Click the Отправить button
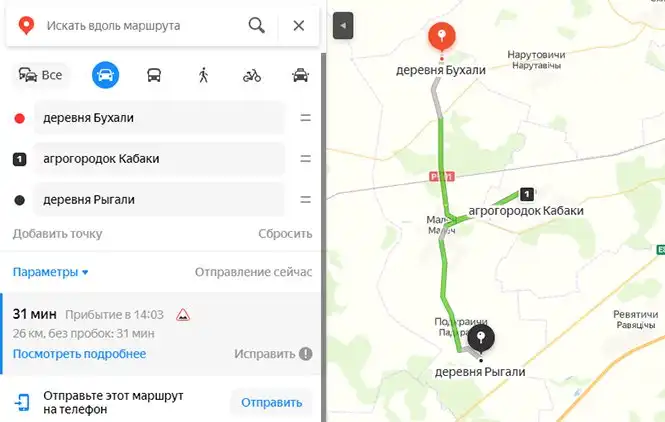 (271, 402)
